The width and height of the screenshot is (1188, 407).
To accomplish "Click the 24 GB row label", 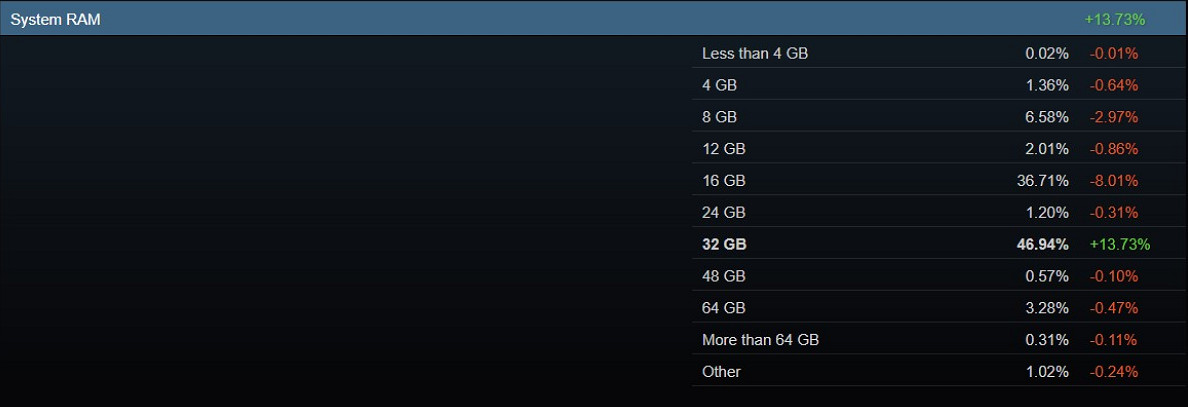I will point(723,212).
